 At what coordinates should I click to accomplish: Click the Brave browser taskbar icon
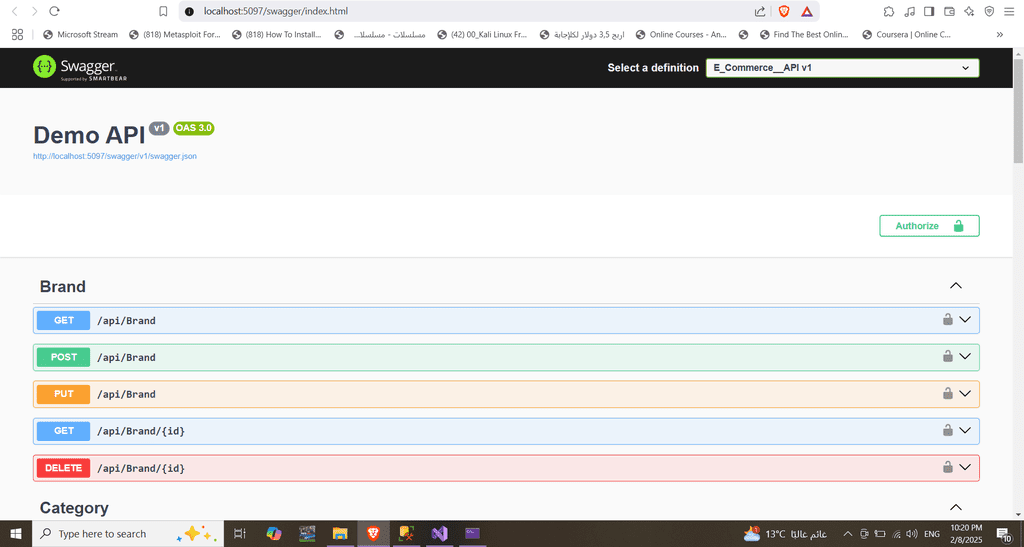tap(373, 534)
